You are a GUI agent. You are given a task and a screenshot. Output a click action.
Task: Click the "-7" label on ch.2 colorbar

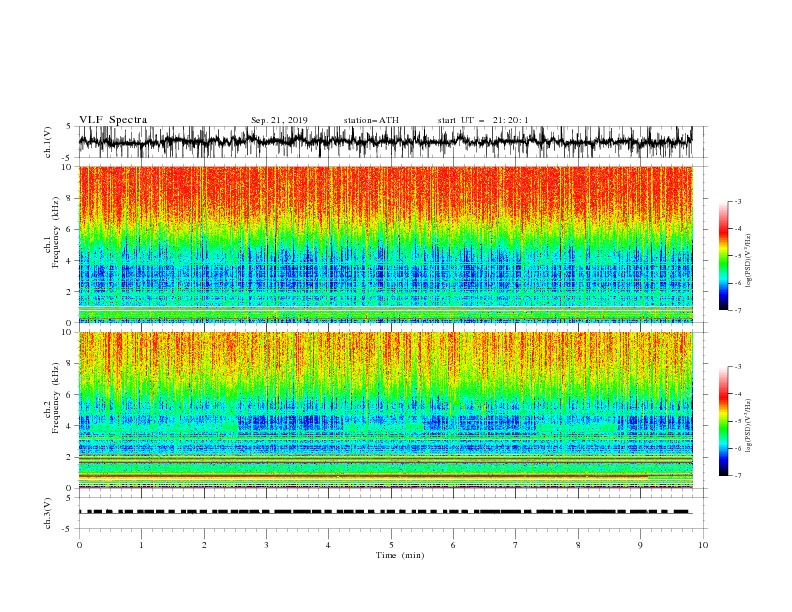tap(738, 475)
